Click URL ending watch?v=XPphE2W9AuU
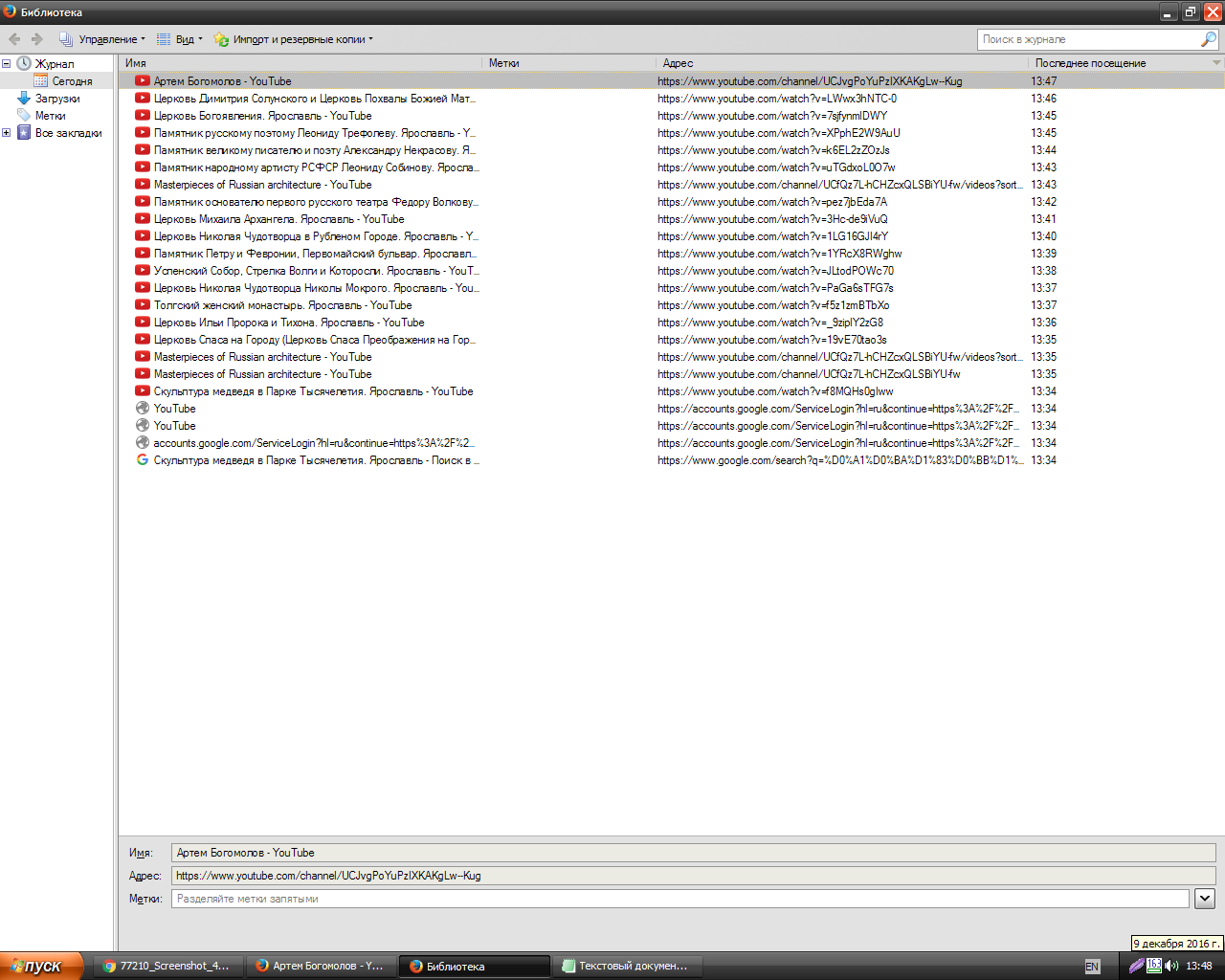Viewport: 1225px width, 980px height. click(x=779, y=133)
